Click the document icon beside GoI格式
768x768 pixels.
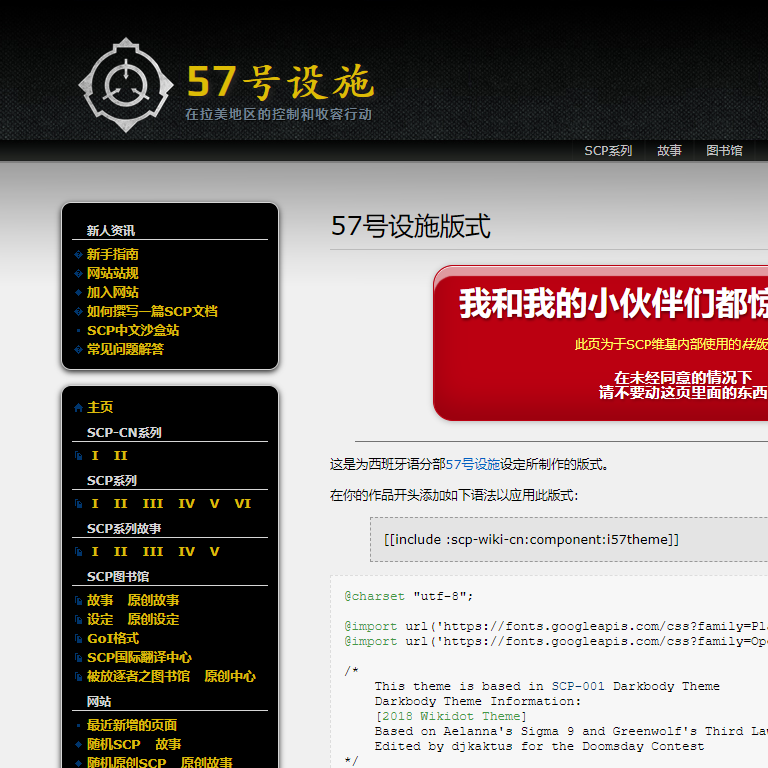[x=78, y=639]
